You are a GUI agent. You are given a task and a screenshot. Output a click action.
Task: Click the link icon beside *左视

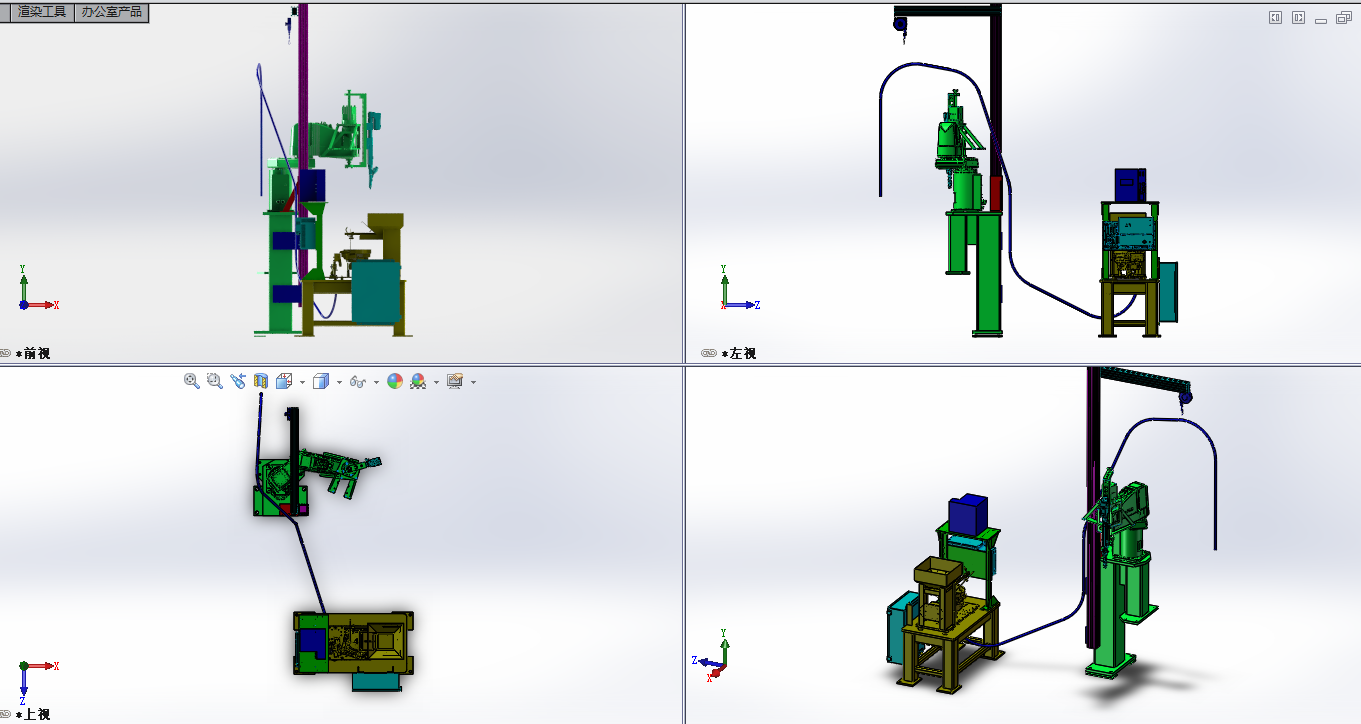pyautogui.click(x=709, y=353)
